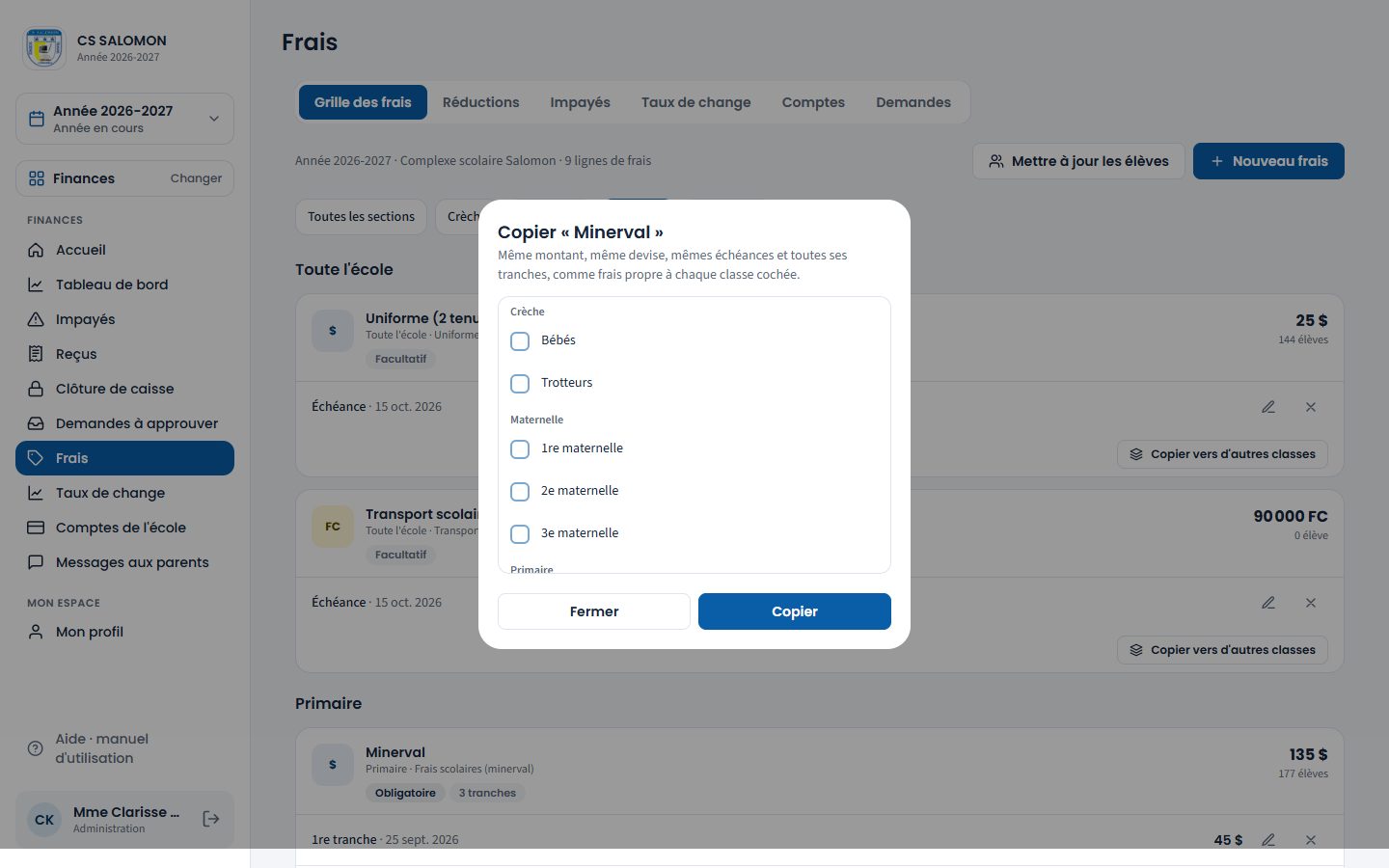Screen dimensions: 1389x868
Task: Click the Messages aux parents chat icon
Action: (x=36, y=562)
